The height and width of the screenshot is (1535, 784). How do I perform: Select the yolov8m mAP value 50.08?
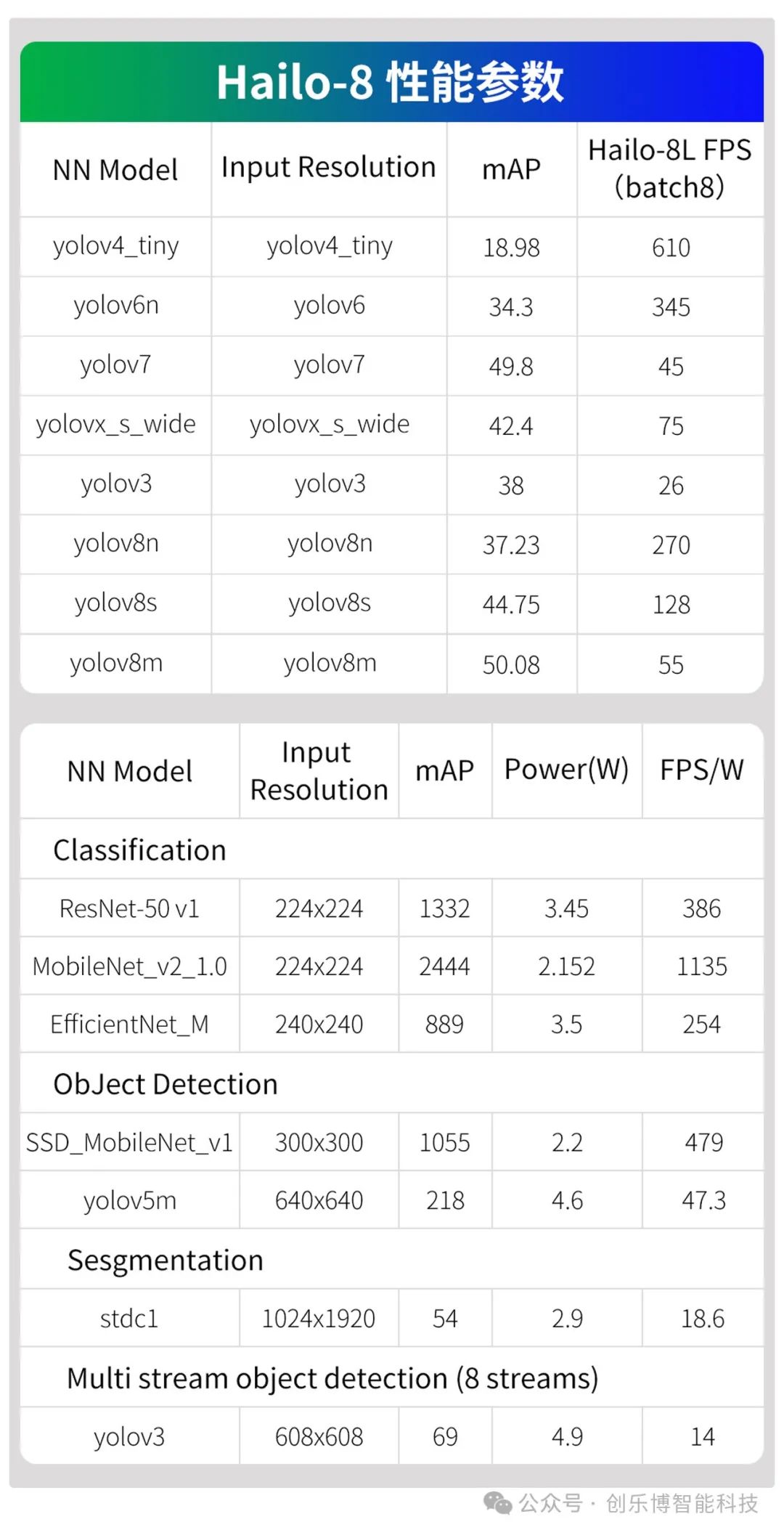coord(511,665)
